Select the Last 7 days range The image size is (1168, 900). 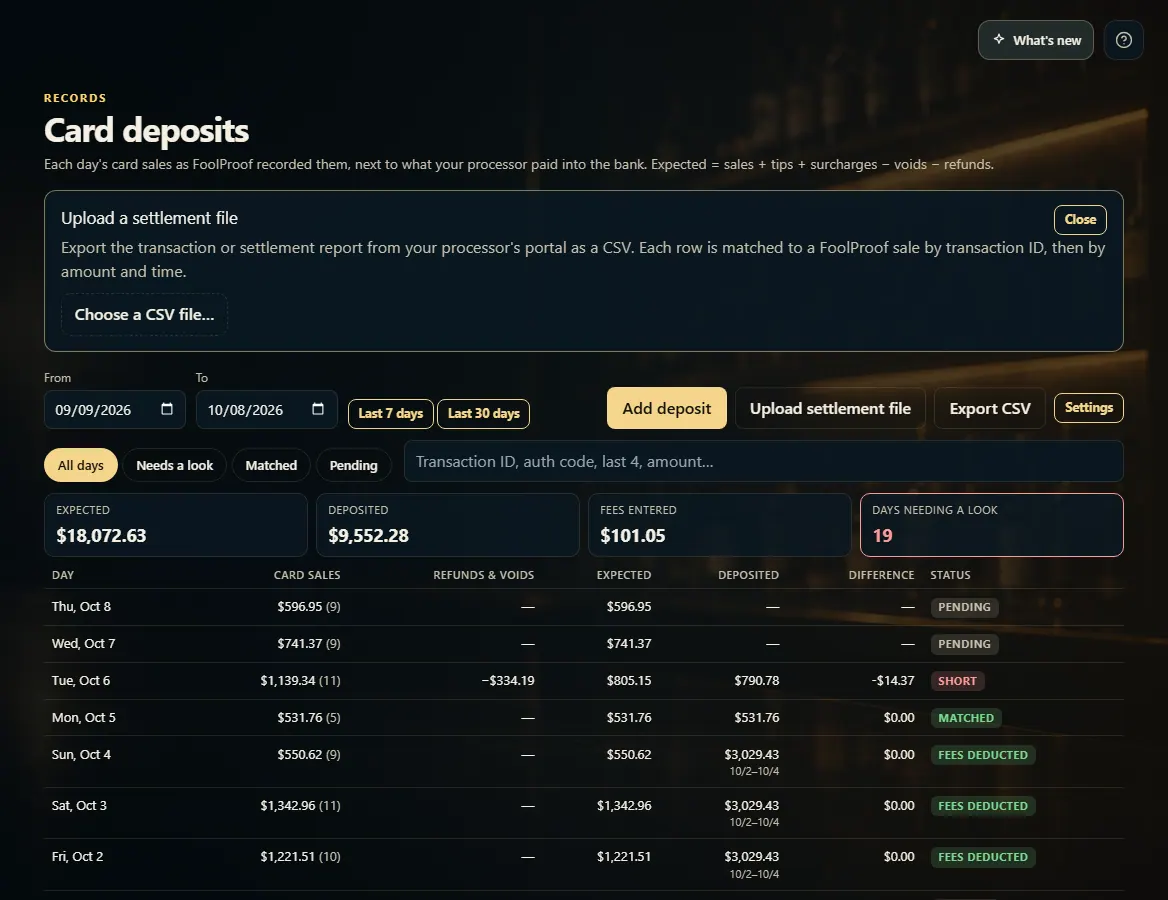pos(390,413)
